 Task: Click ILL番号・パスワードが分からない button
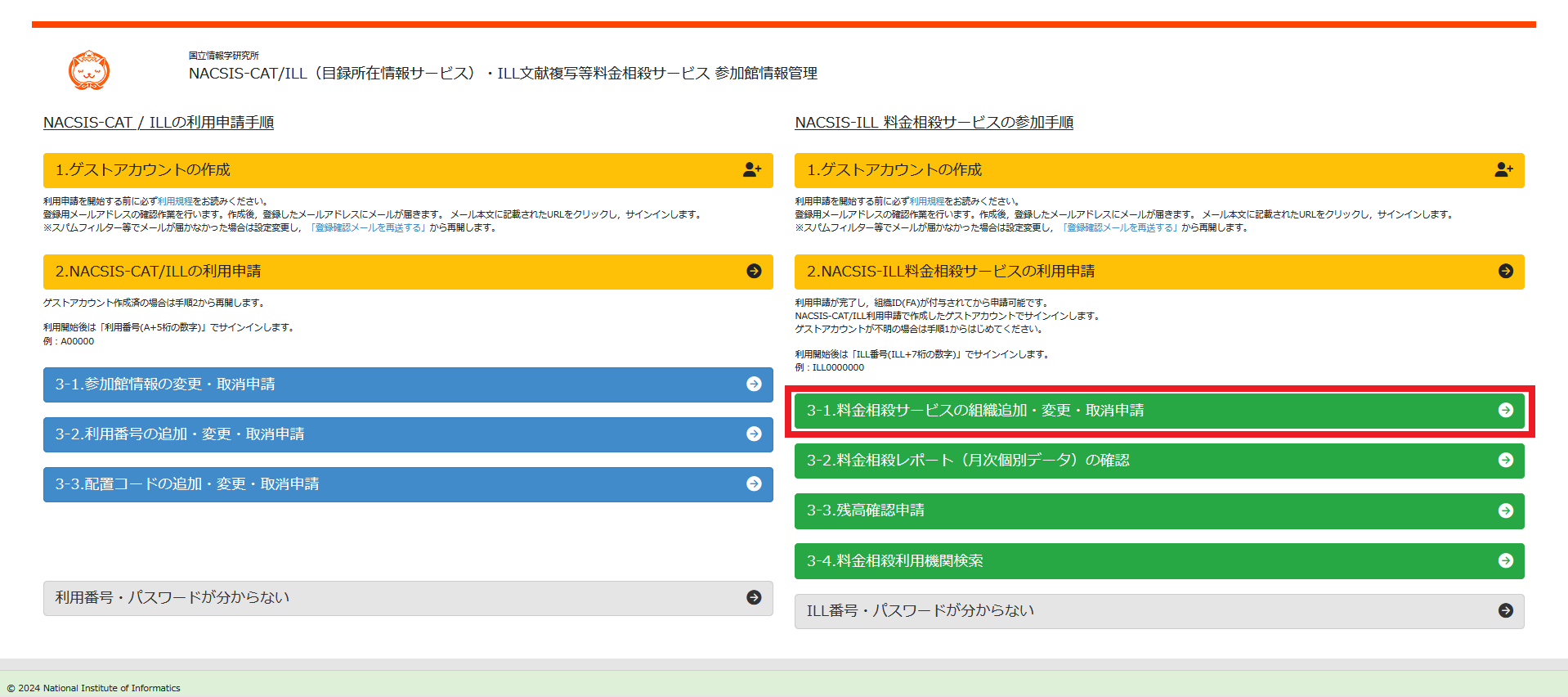(x=1159, y=611)
